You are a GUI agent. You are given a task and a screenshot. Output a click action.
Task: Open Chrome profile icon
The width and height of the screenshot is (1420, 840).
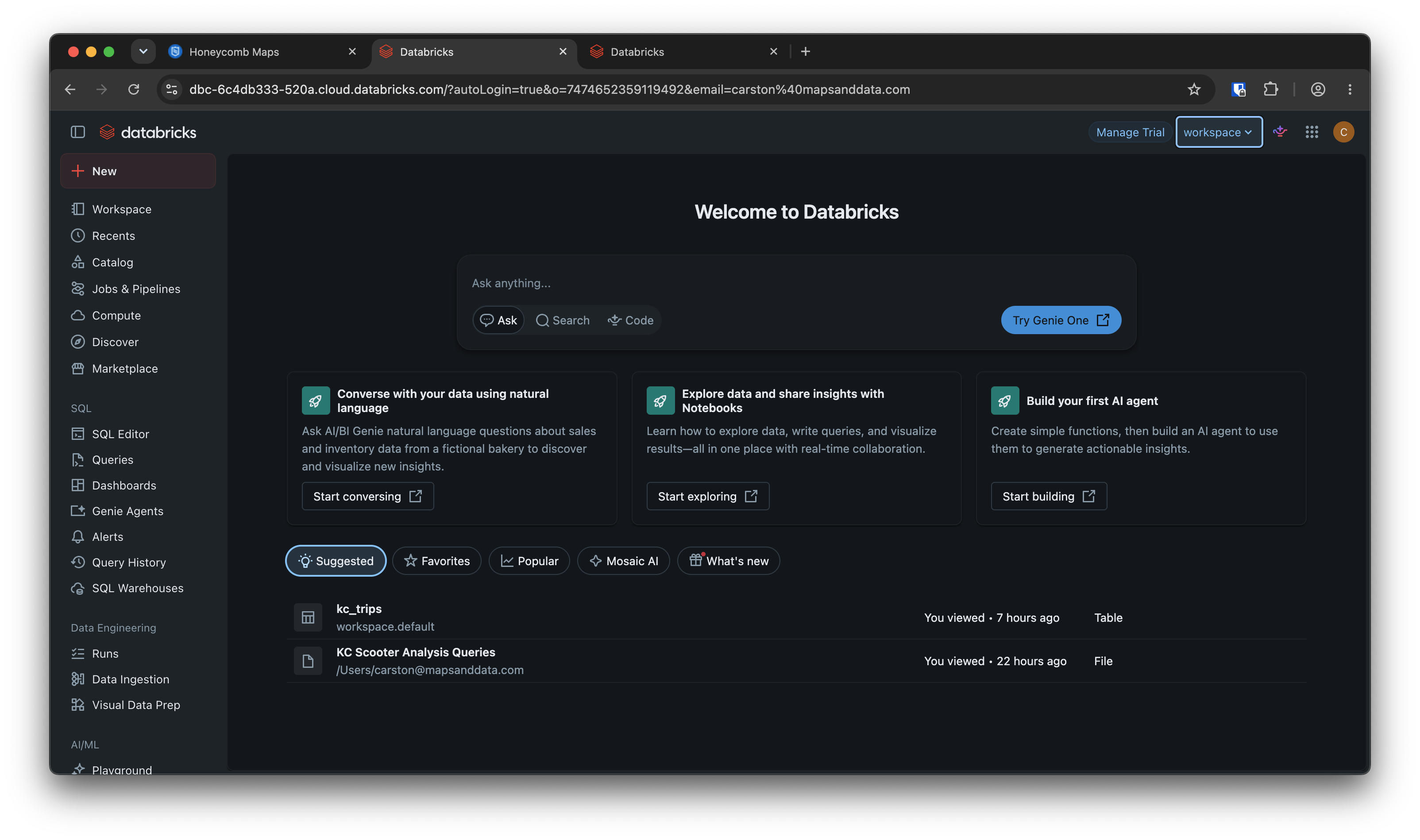point(1318,89)
